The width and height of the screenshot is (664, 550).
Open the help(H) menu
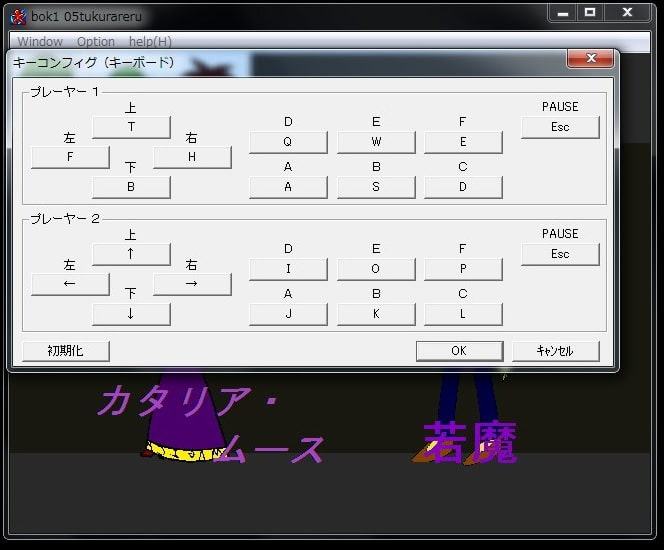(150, 41)
